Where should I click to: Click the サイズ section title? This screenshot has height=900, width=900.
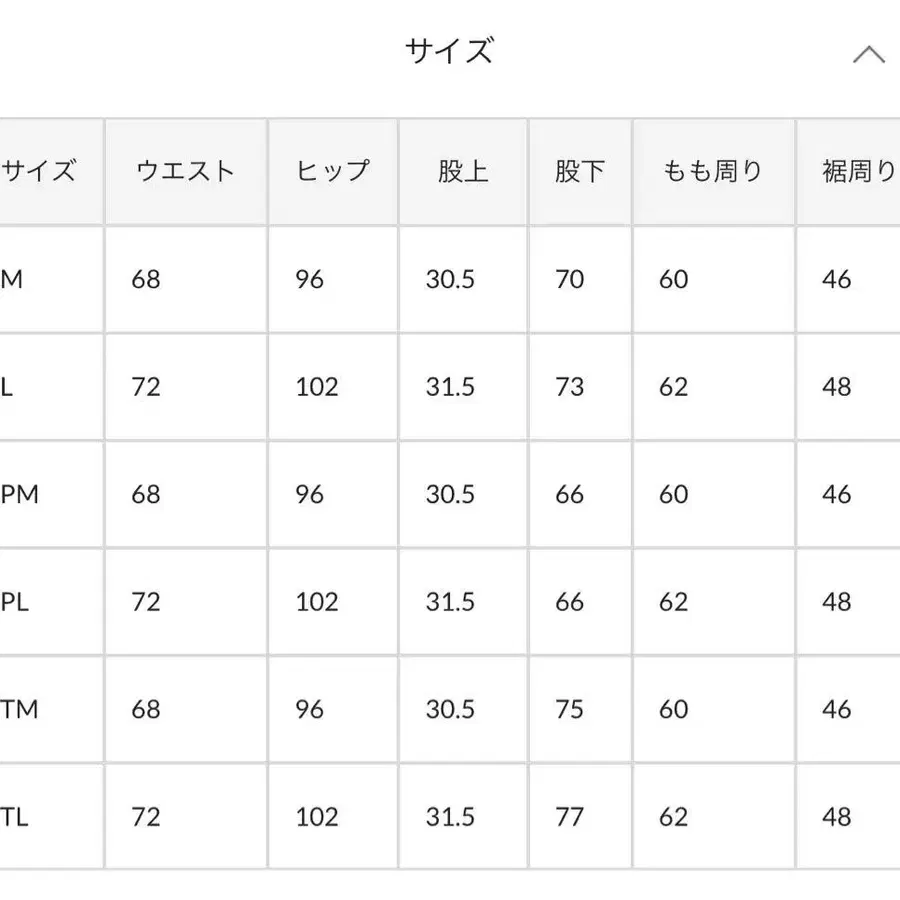click(x=449, y=51)
